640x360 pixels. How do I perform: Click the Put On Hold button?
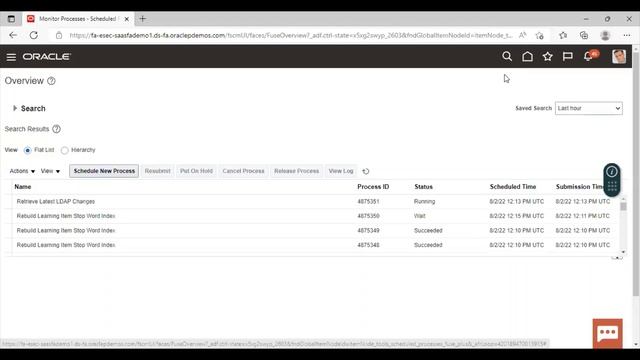196,171
